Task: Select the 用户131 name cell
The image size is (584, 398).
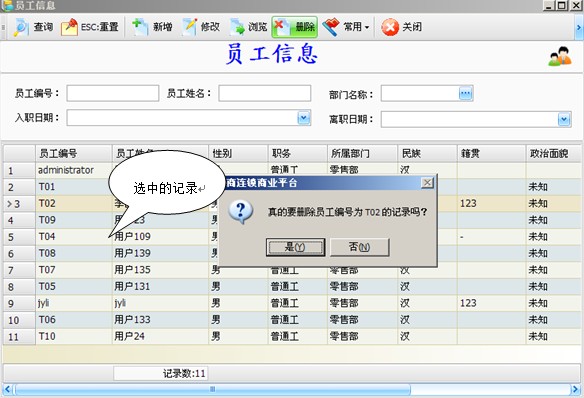Action: point(160,286)
